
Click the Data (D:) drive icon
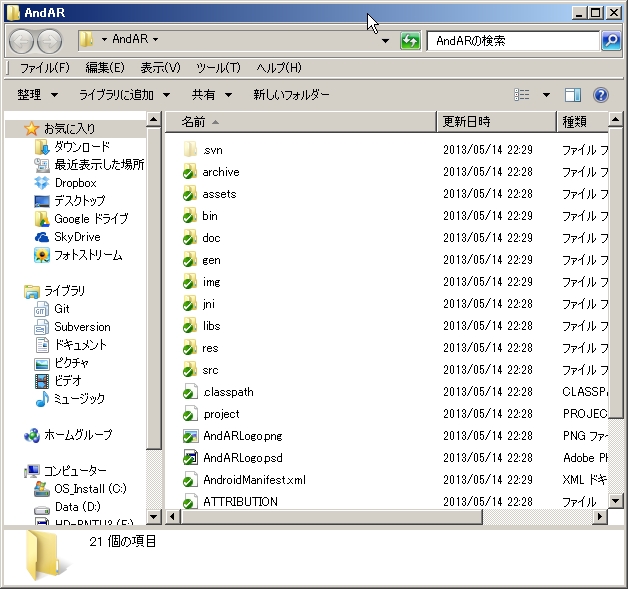pyautogui.click(x=42, y=509)
